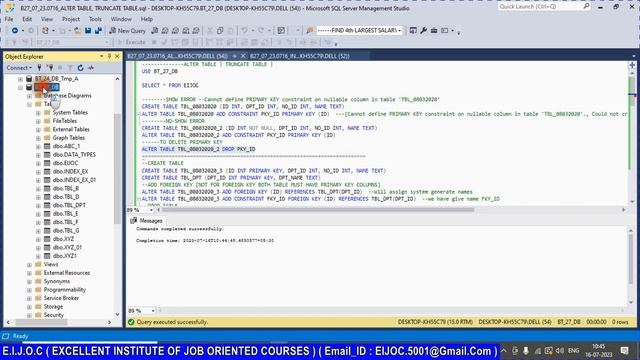The height and width of the screenshot is (360, 640).
Task: Click the Save All icon
Action: (x=98, y=31)
